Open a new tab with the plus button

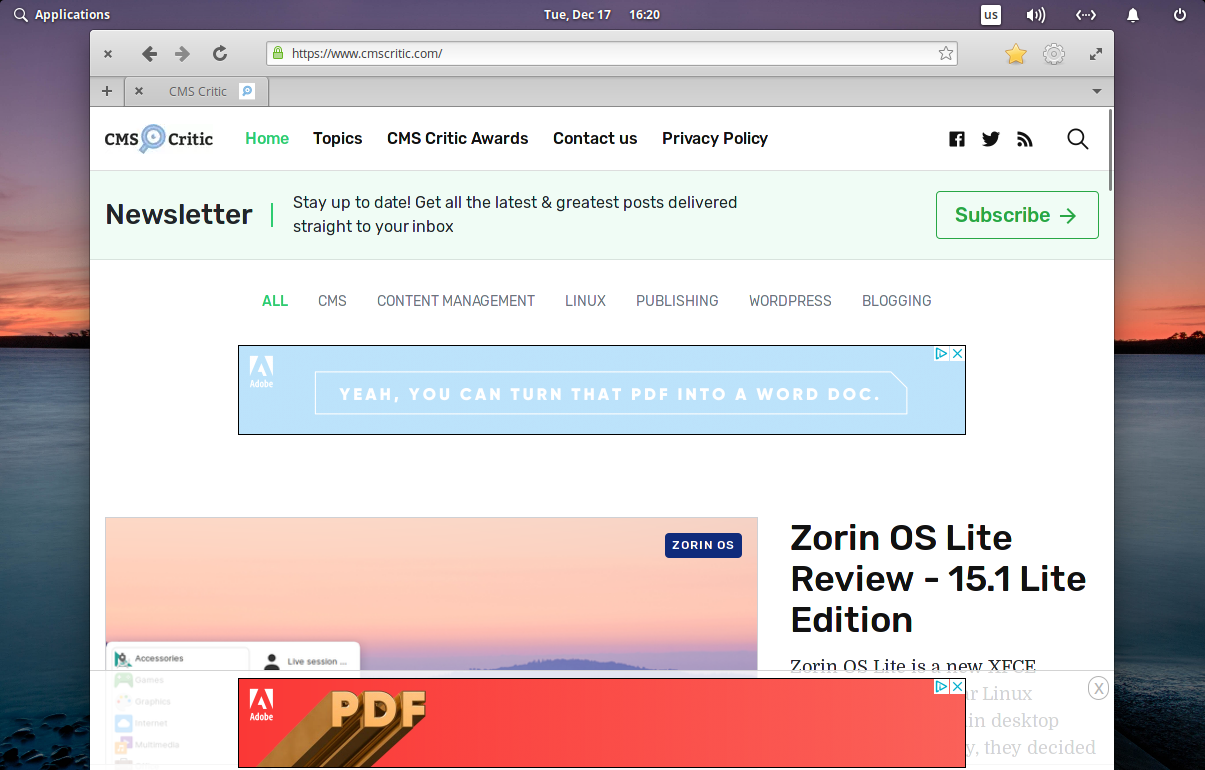[x=107, y=91]
